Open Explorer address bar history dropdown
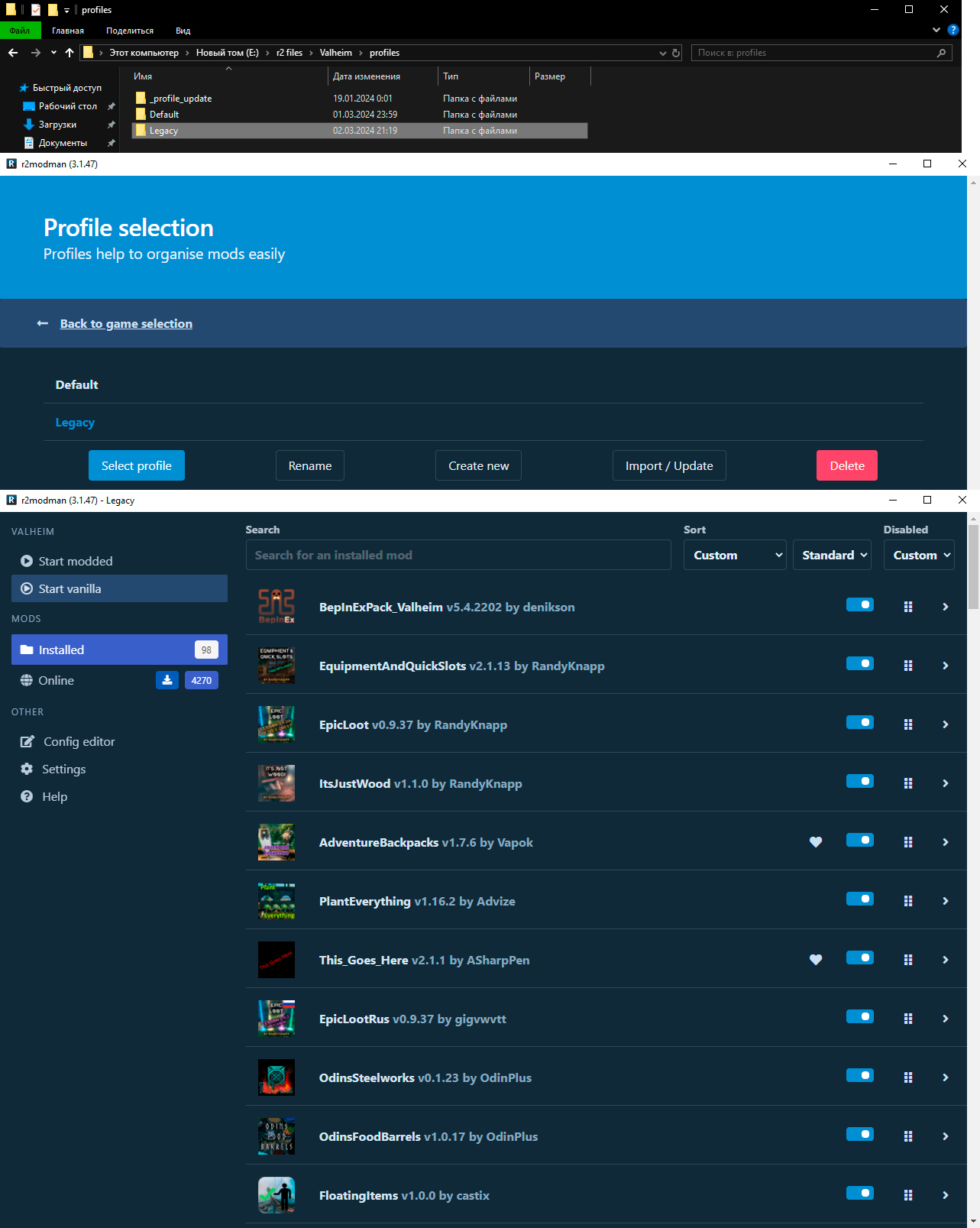 pos(662,53)
